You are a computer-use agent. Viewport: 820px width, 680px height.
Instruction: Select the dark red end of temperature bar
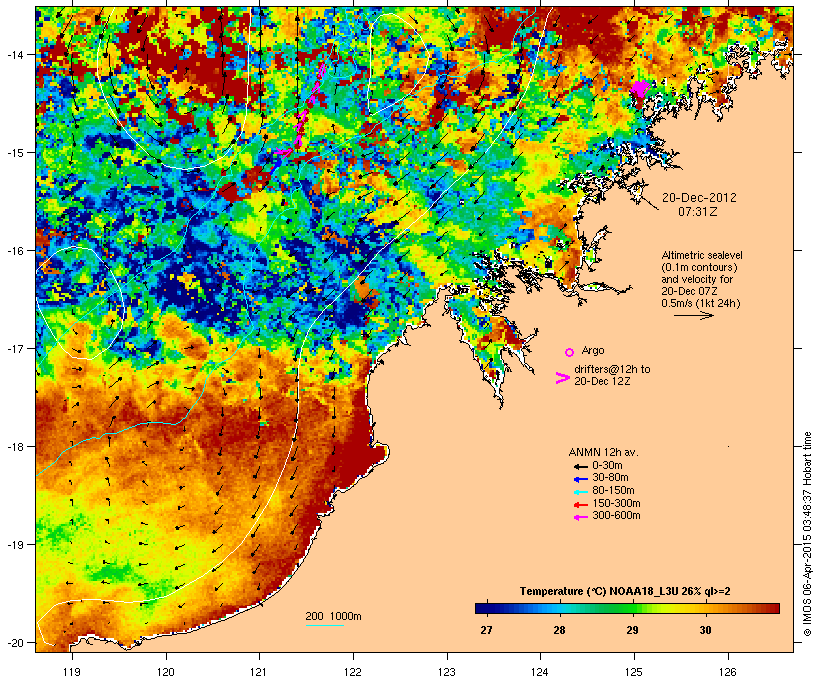tap(773, 608)
